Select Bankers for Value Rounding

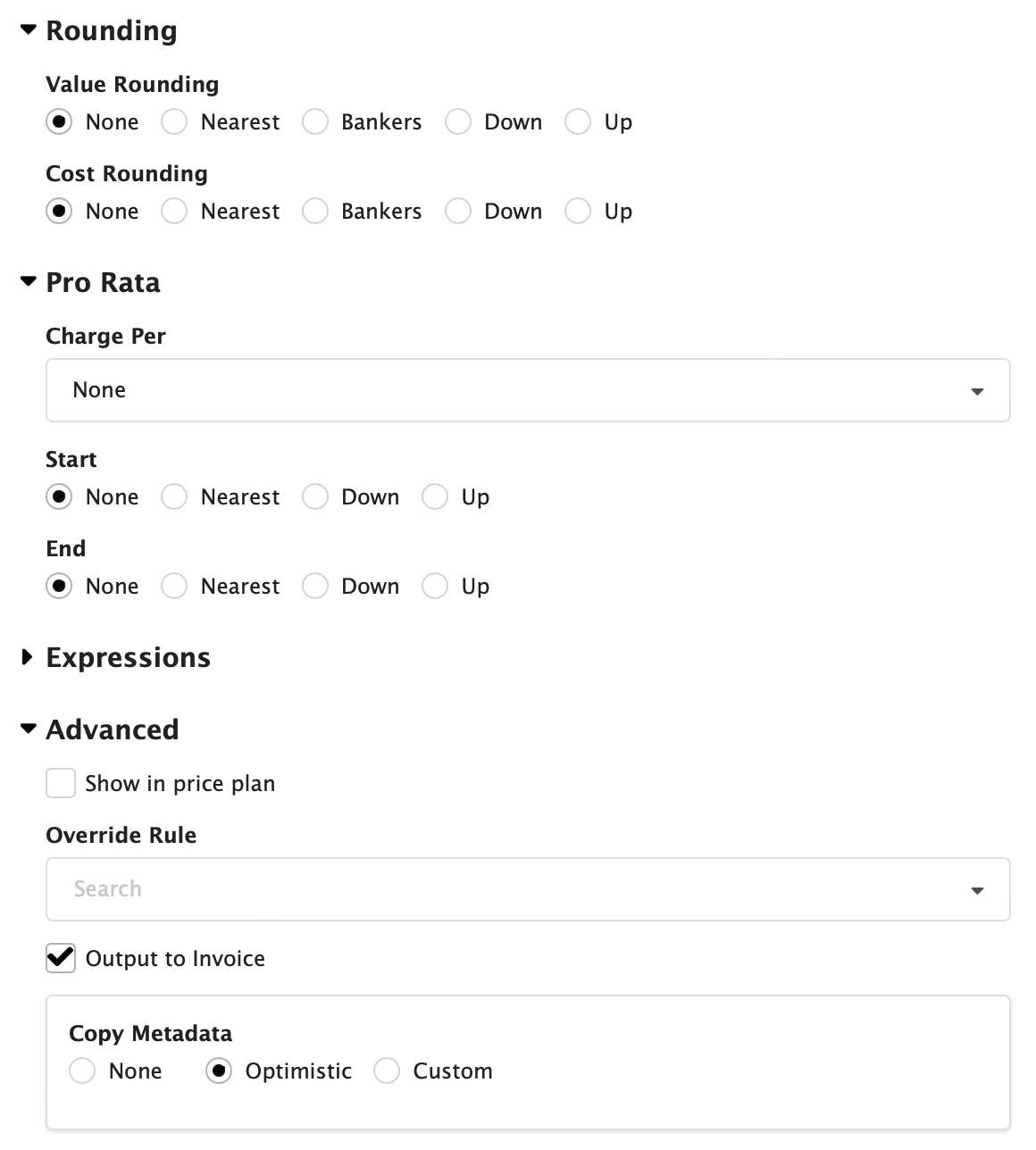pos(315,122)
